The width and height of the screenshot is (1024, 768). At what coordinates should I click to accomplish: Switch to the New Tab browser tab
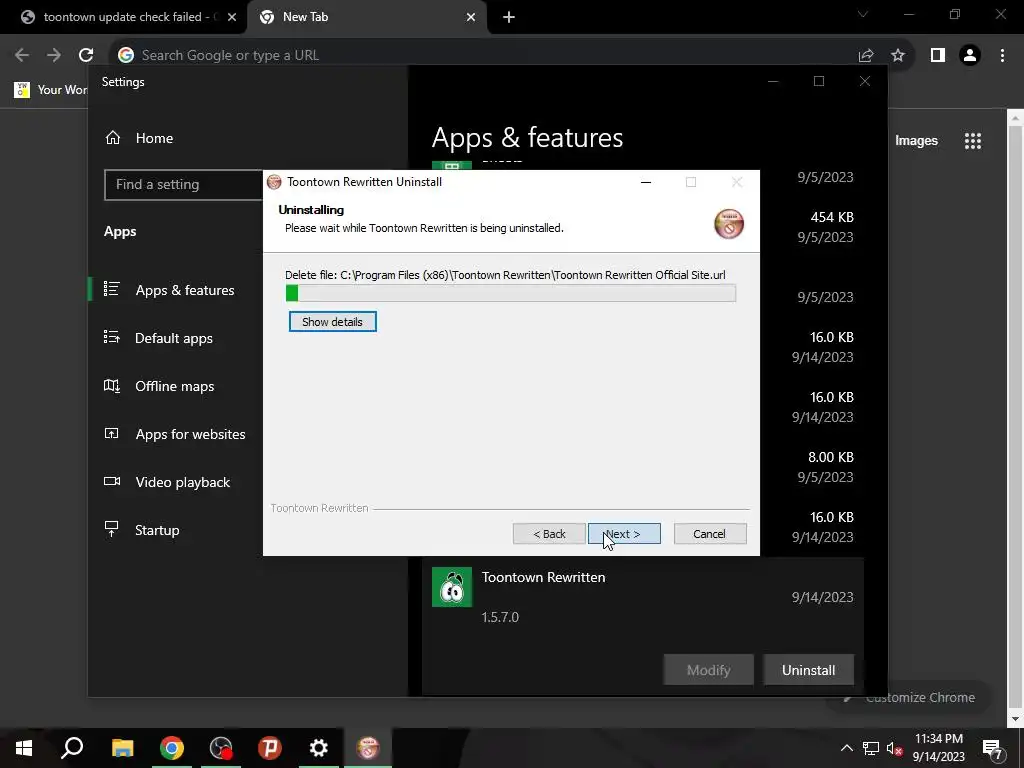[366, 17]
